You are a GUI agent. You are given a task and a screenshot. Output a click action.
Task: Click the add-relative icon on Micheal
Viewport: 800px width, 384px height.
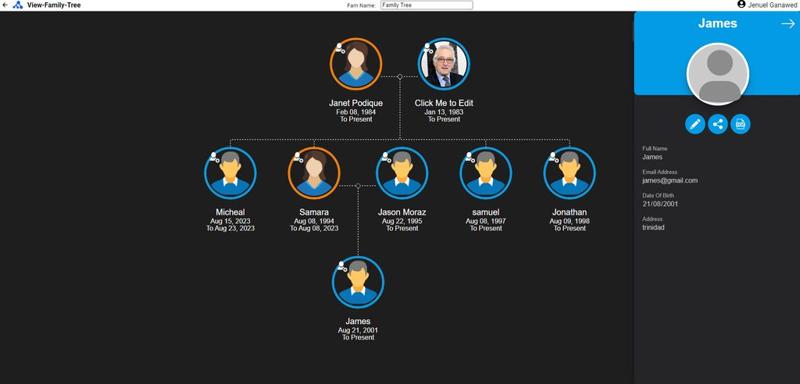214,157
